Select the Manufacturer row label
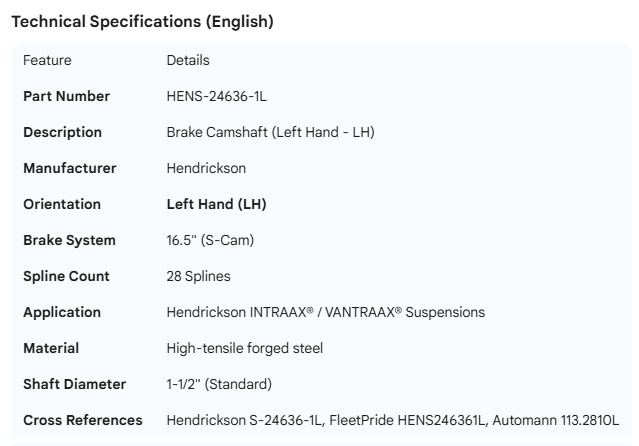Image resolution: width=639 pixels, height=446 pixels. (x=69, y=168)
